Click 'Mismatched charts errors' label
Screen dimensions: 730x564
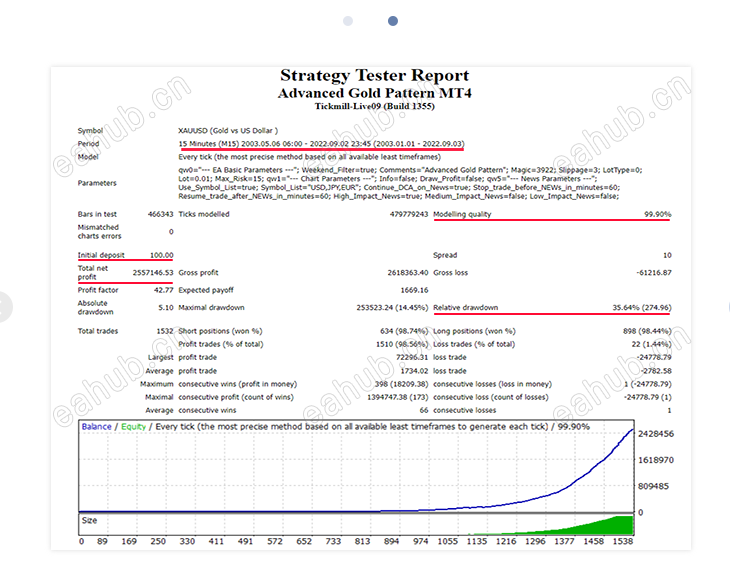tap(99, 231)
